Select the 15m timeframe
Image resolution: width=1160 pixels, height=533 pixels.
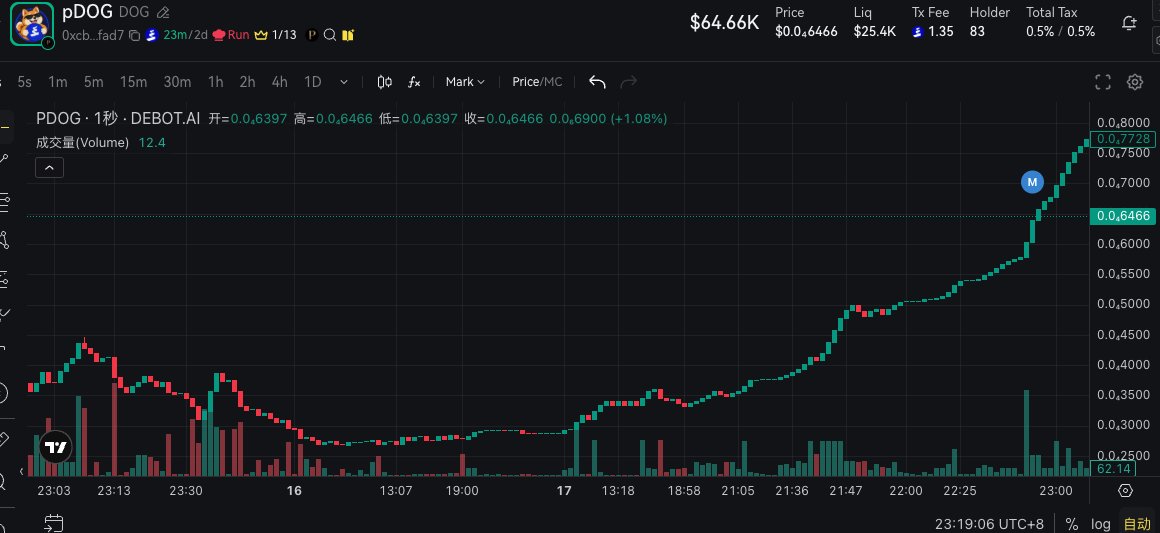(133, 82)
